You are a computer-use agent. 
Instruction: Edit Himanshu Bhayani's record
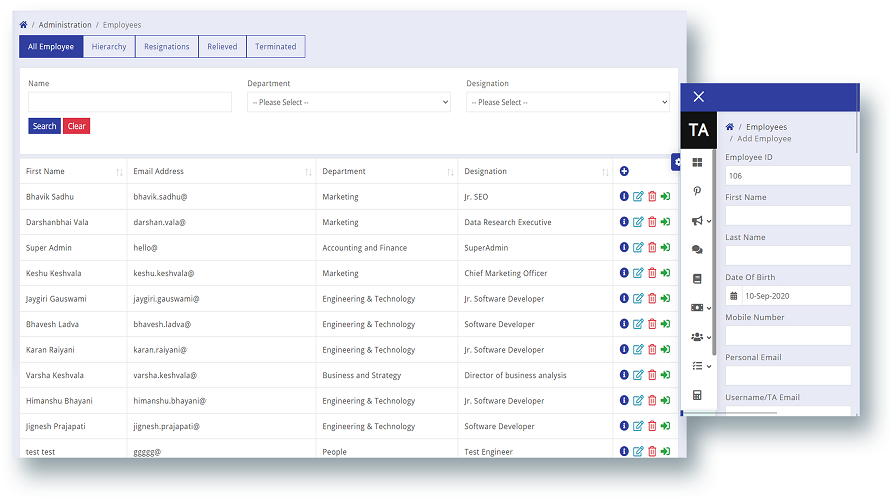pyautogui.click(x=638, y=400)
